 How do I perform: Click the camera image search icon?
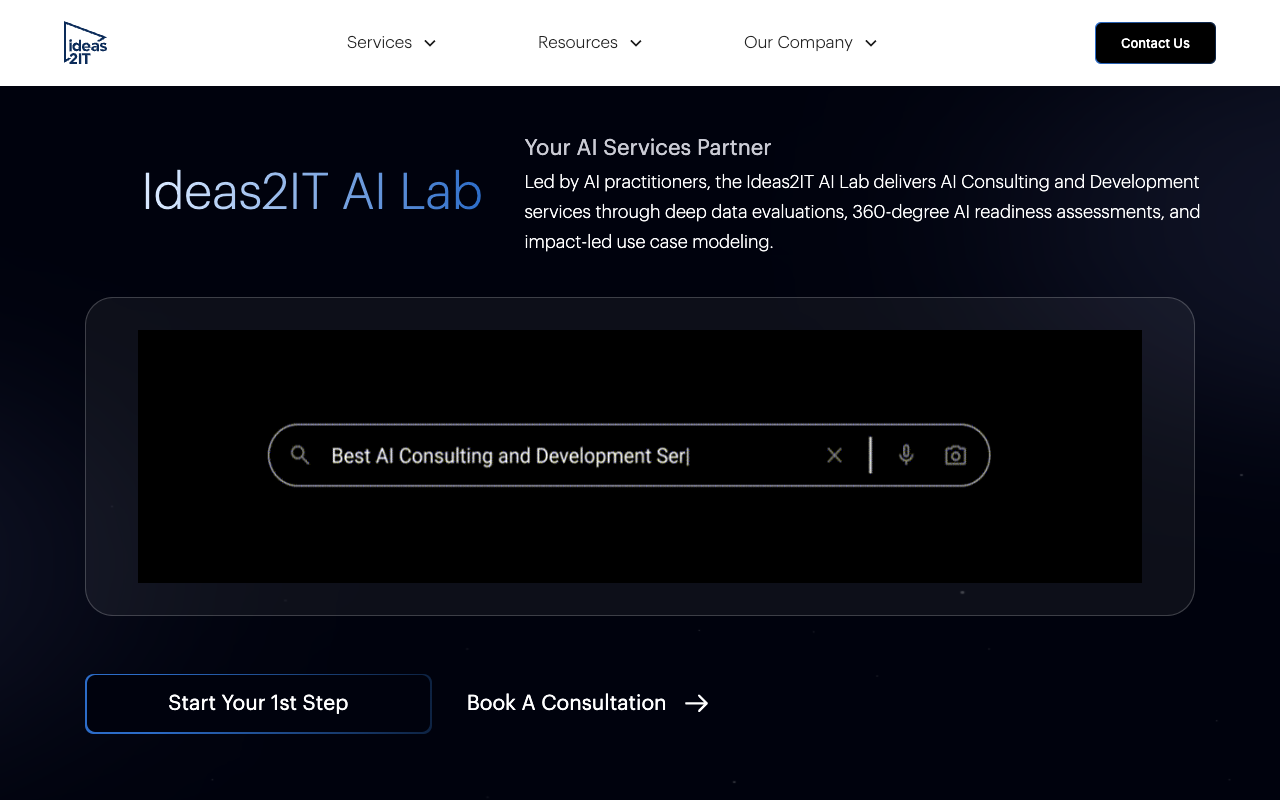pos(956,456)
